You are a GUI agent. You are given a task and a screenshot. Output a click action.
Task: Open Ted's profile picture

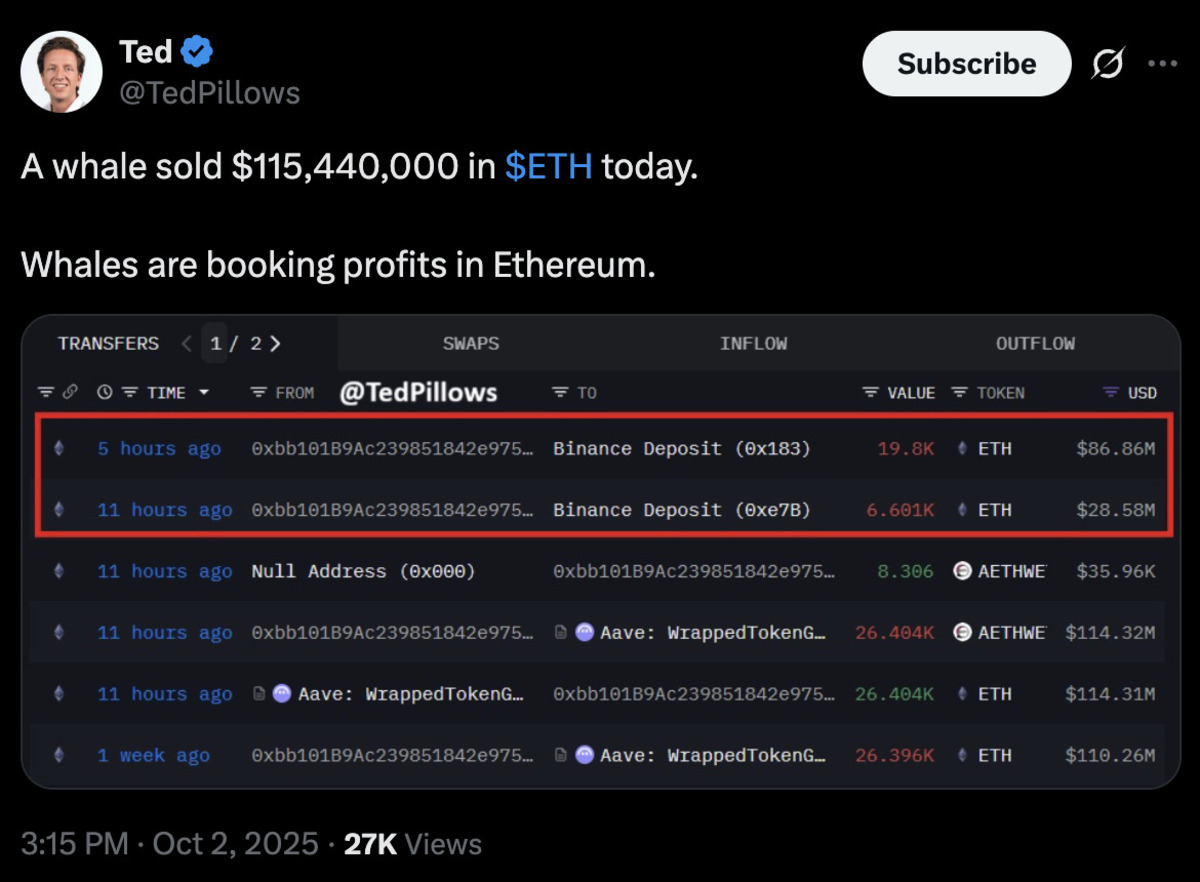pyautogui.click(x=62, y=71)
